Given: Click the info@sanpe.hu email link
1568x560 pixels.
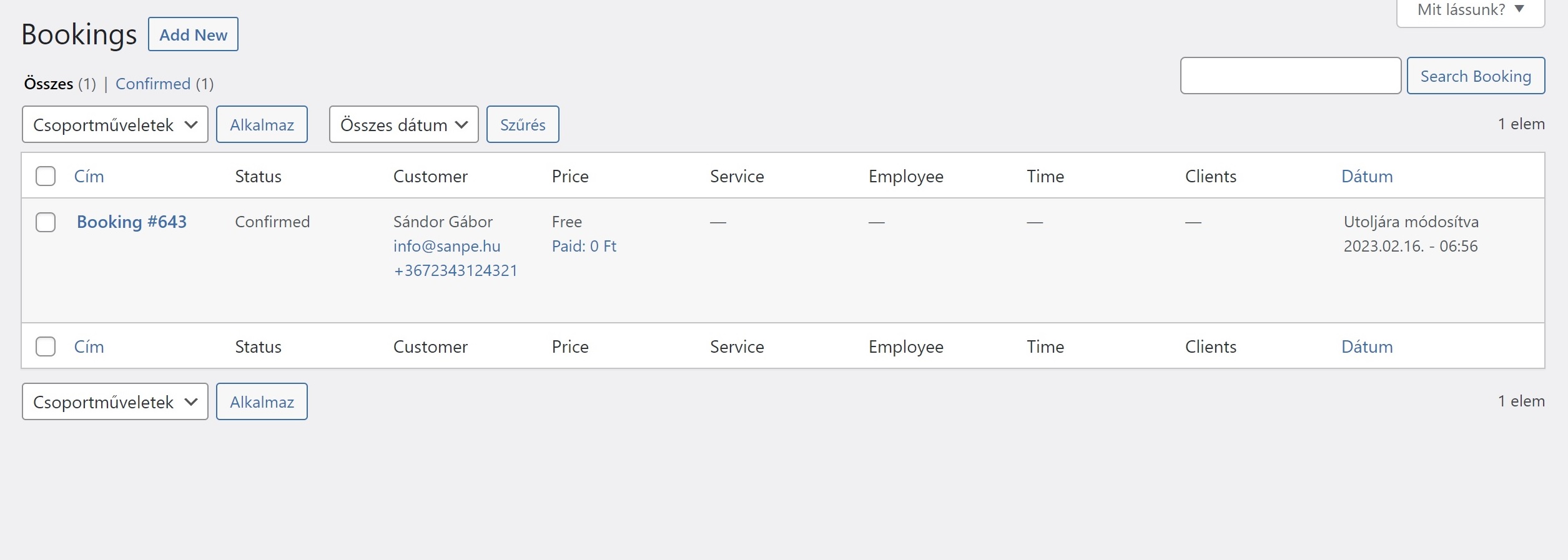Looking at the screenshot, I should tap(446, 247).
